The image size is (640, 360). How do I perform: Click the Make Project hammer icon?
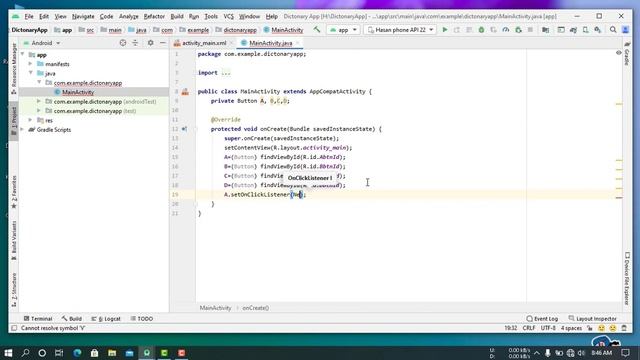[317, 30]
